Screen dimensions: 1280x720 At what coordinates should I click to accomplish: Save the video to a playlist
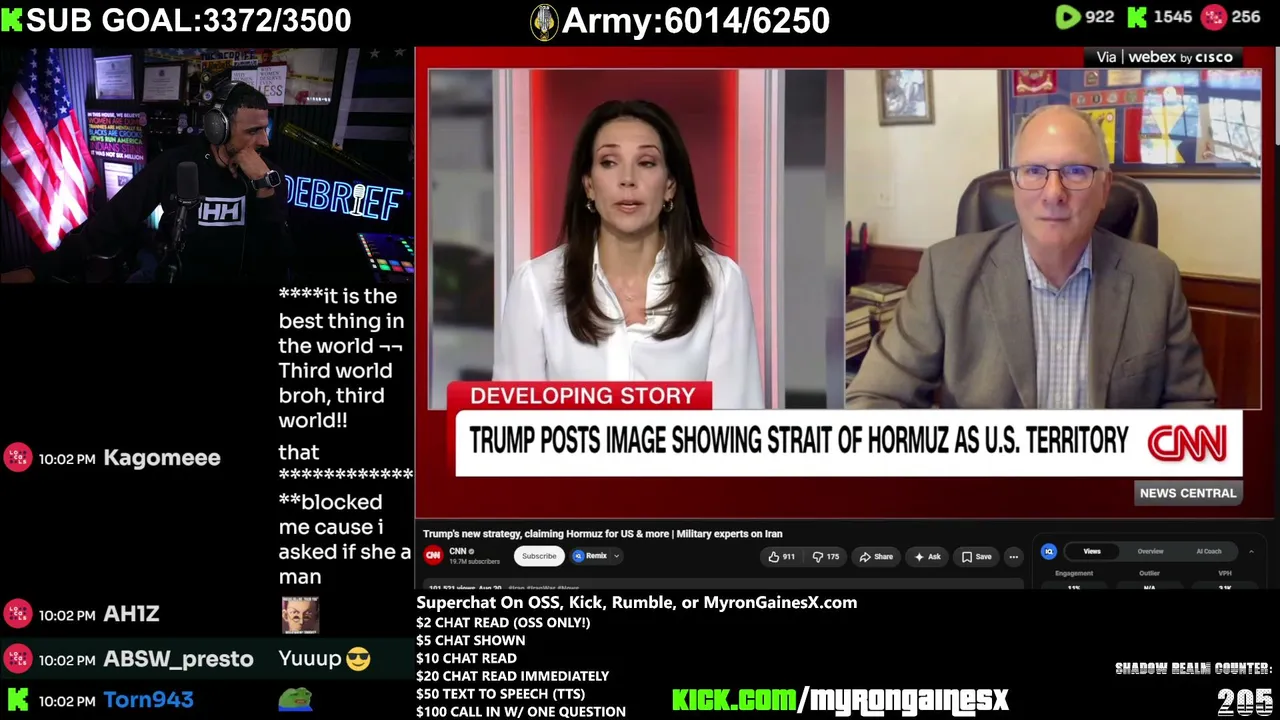pyautogui.click(x=976, y=557)
